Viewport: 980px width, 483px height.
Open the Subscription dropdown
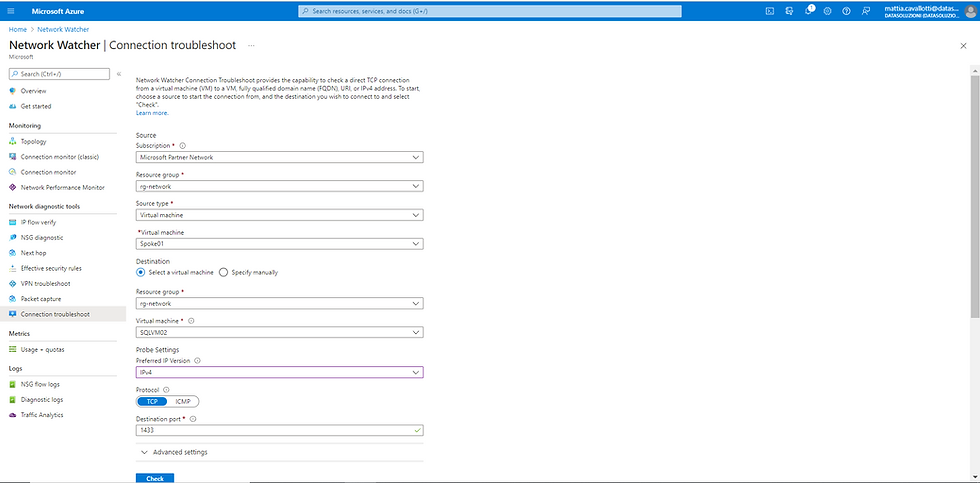pos(279,157)
